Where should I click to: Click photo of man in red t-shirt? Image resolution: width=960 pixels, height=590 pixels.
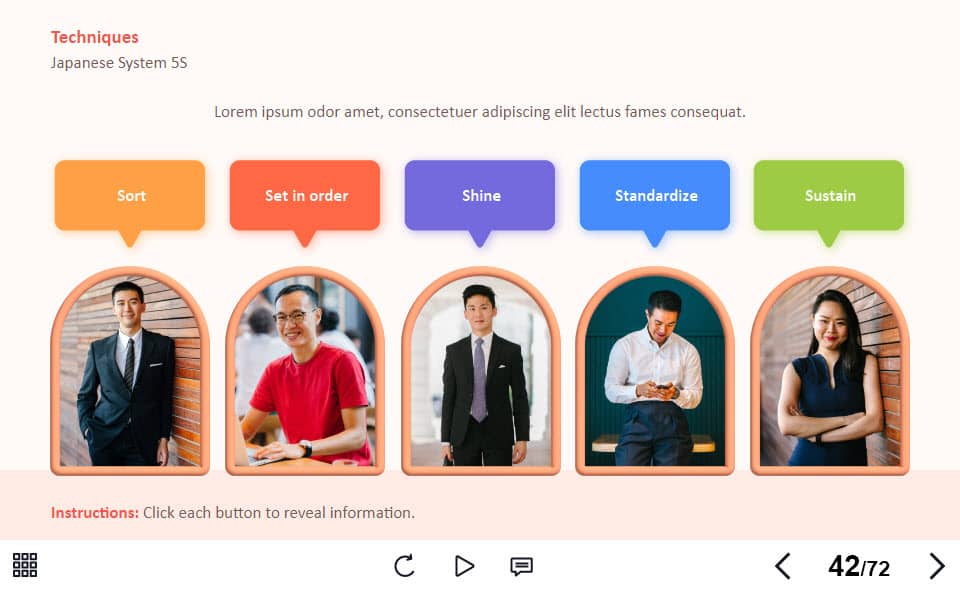pyautogui.click(x=305, y=371)
